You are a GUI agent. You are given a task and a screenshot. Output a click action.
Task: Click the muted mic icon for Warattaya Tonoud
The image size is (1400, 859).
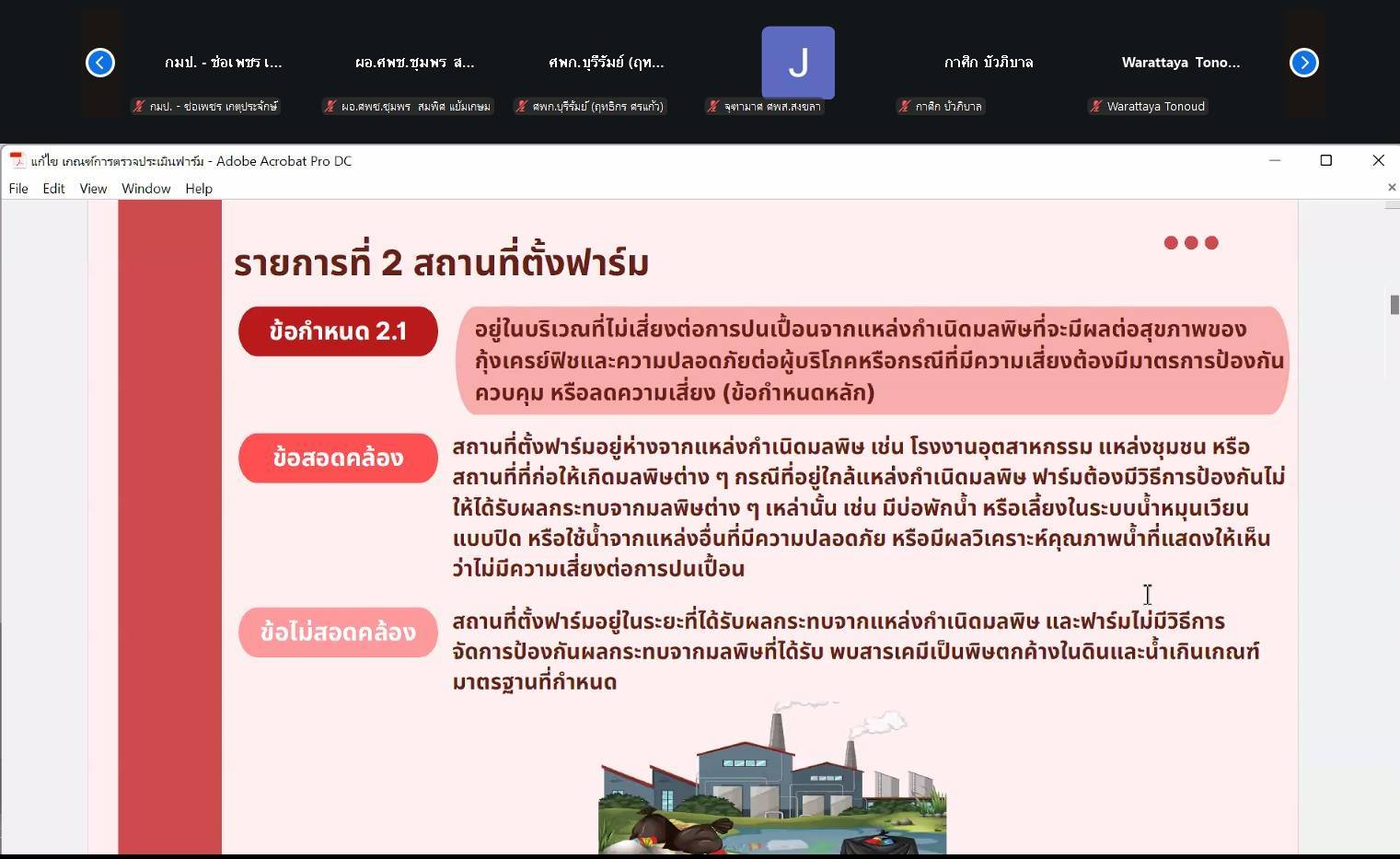pyautogui.click(x=1095, y=107)
